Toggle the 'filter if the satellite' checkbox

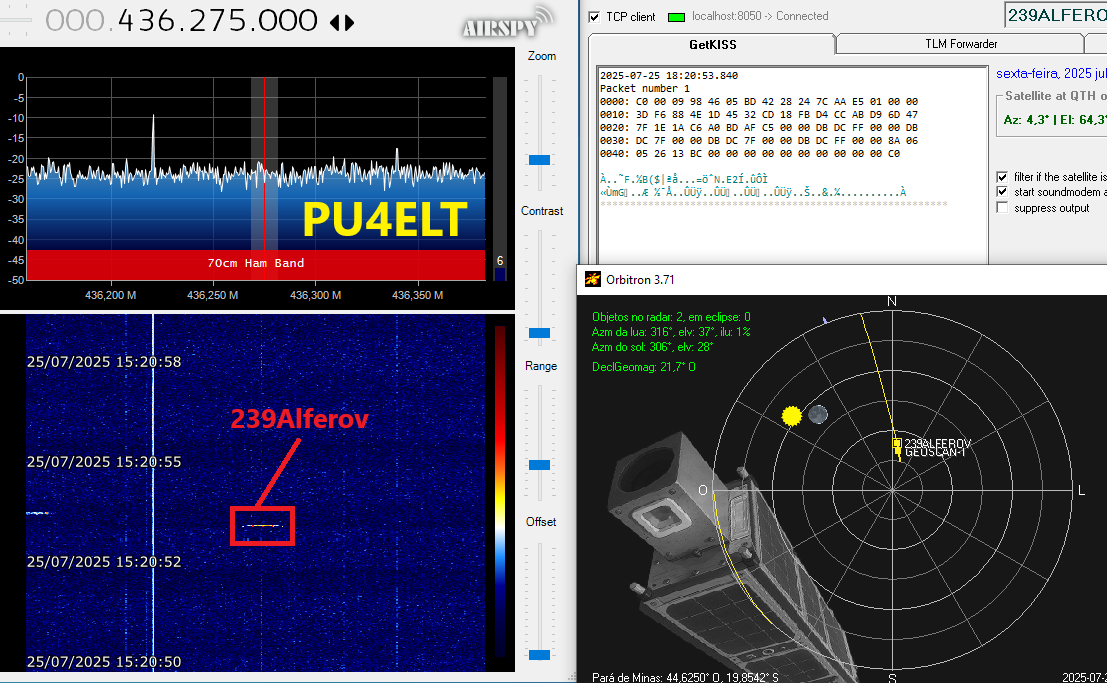pos(1002,177)
